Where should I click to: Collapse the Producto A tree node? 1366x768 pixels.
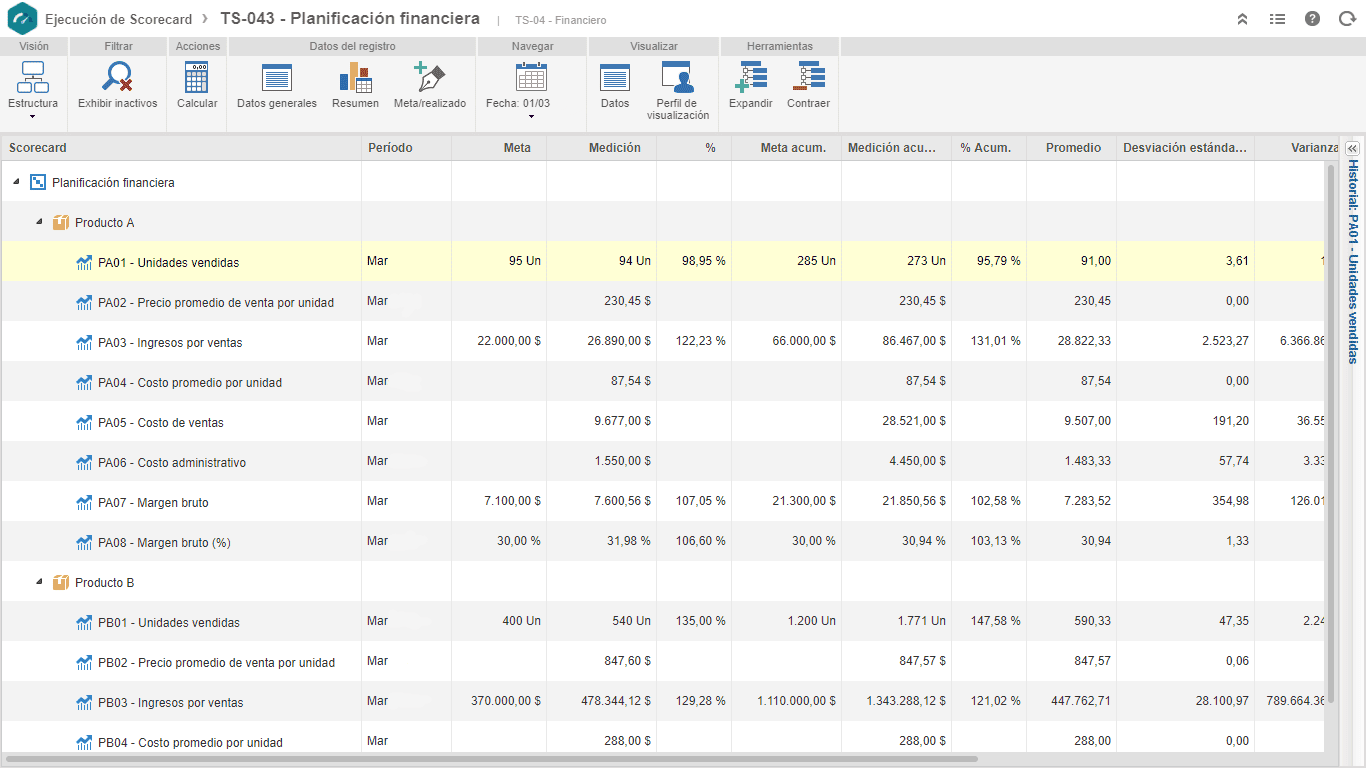click(x=39, y=222)
